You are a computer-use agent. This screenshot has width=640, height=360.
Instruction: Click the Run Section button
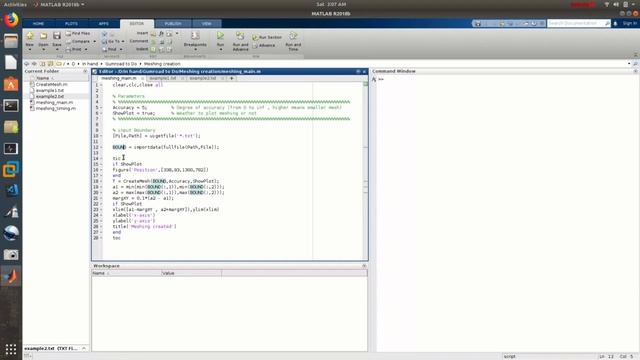[x=267, y=37]
